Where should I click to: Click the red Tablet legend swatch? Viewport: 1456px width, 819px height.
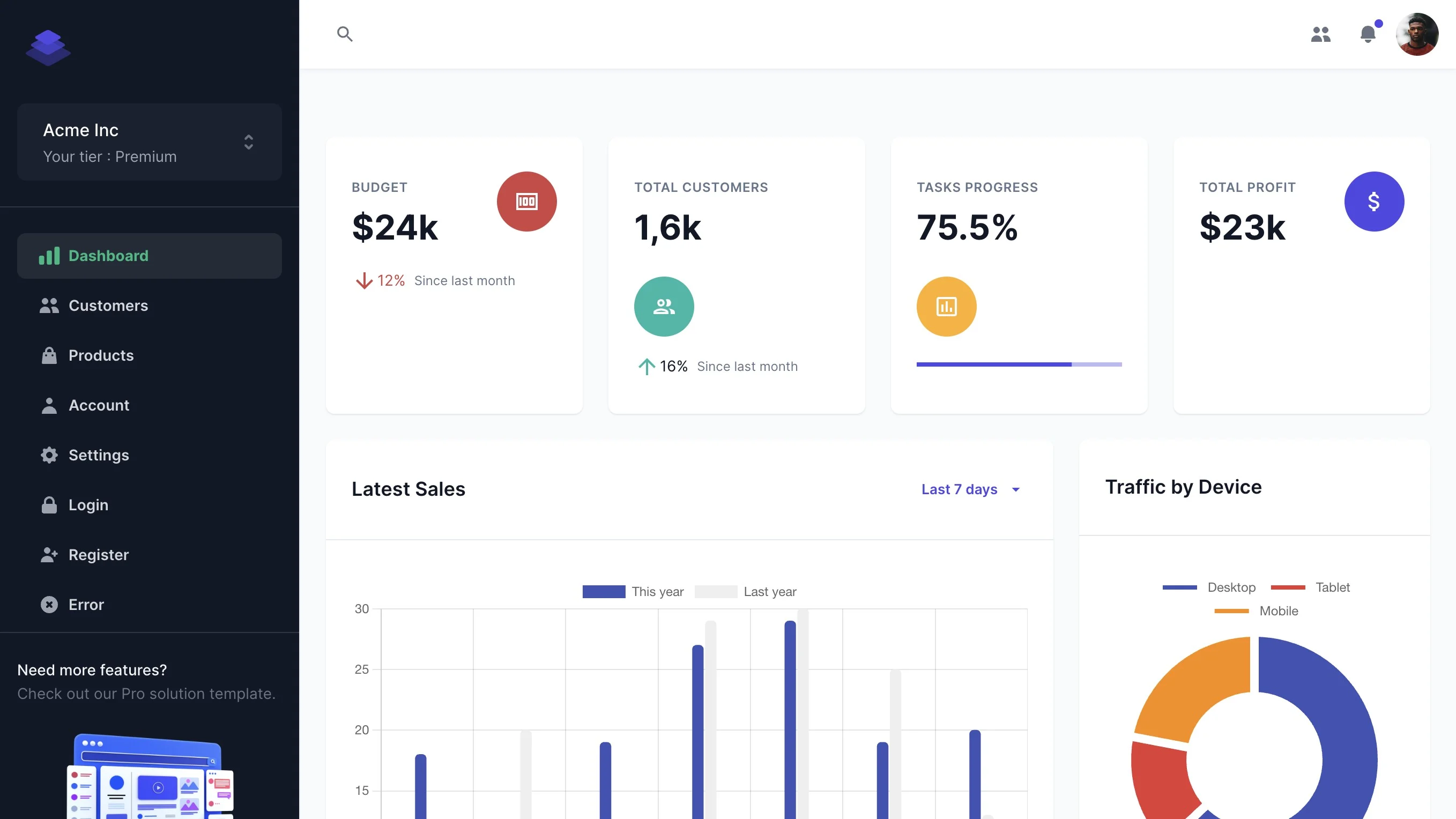[x=1288, y=587]
